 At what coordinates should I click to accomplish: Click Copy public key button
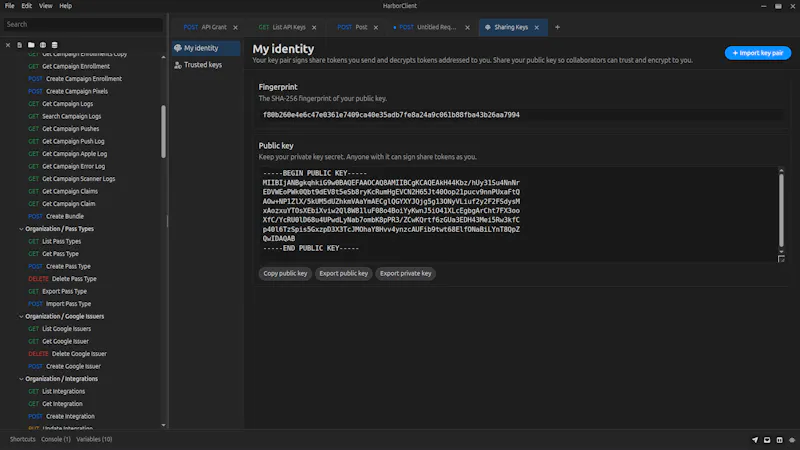point(285,273)
